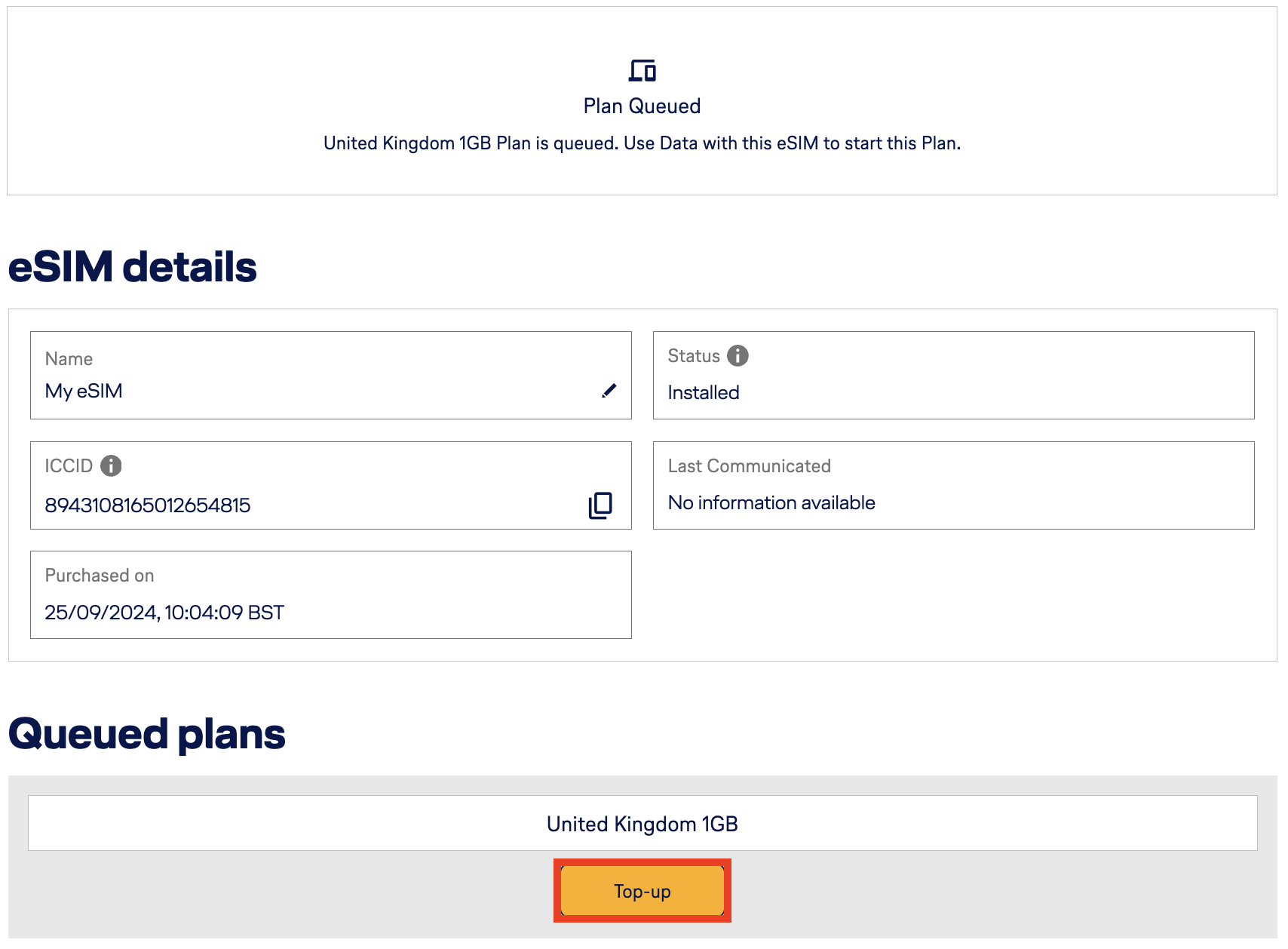The image size is (1288, 949).
Task: Click the devices icon above Plan Queued
Action: tap(642, 71)
